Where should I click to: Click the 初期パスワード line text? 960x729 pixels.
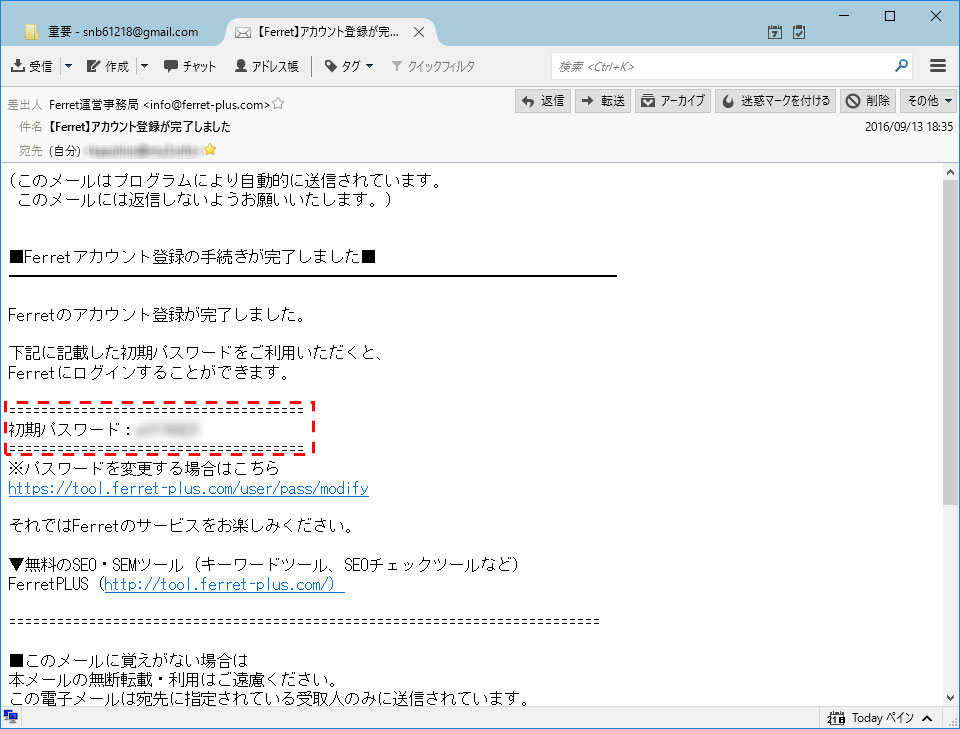coord(104,430)
